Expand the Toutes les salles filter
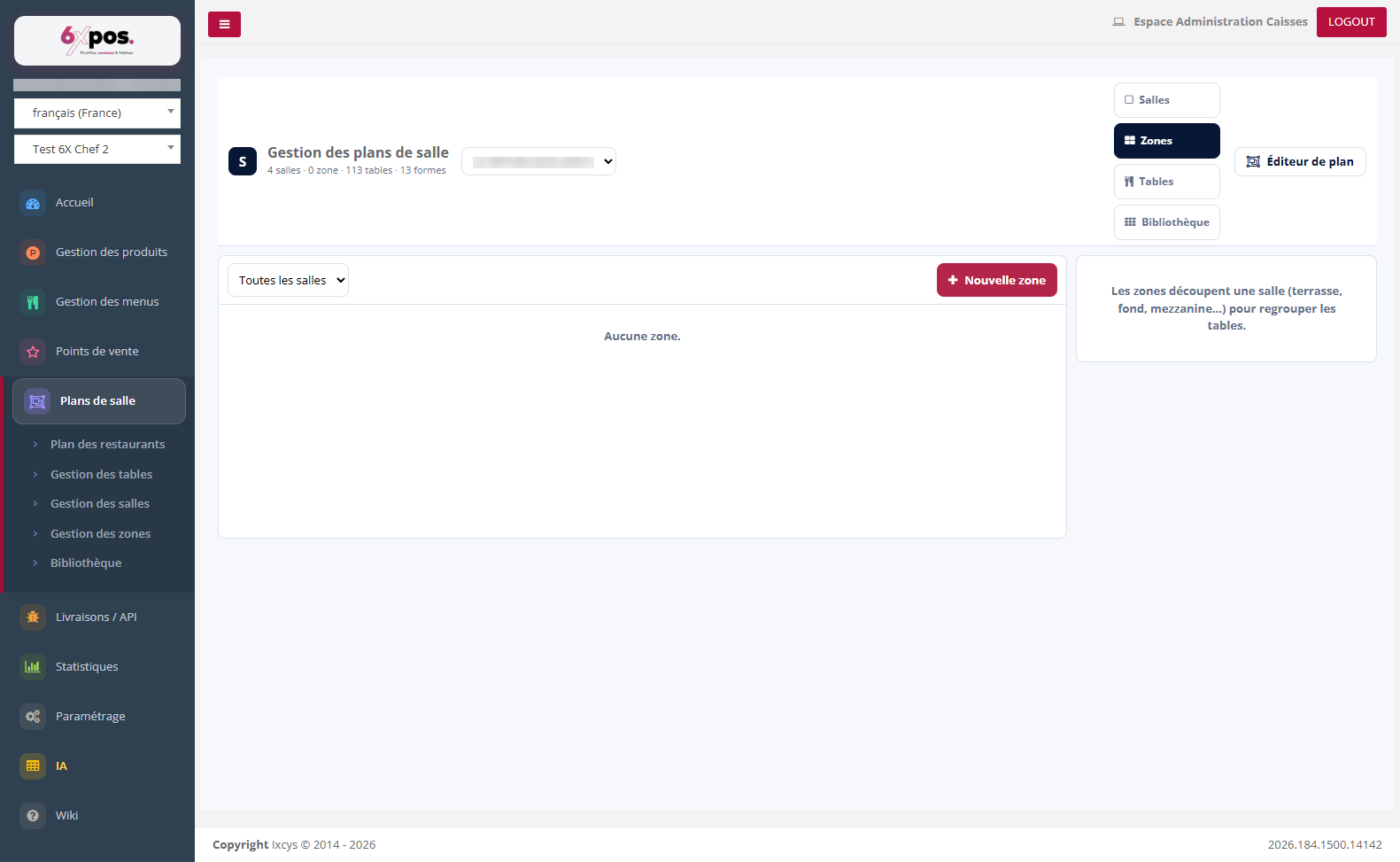 click(288, 280)
